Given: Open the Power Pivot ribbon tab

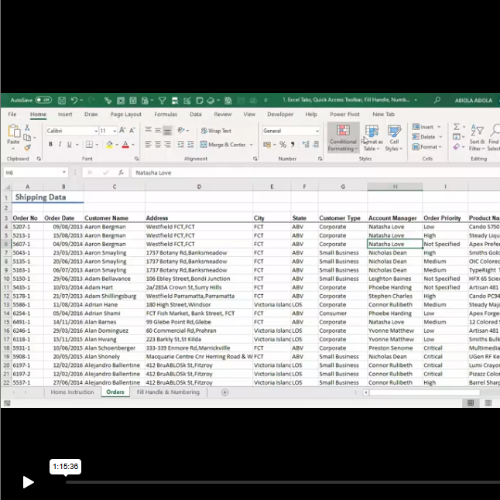Looking at the screenshot, I should [x=345, y=114].
